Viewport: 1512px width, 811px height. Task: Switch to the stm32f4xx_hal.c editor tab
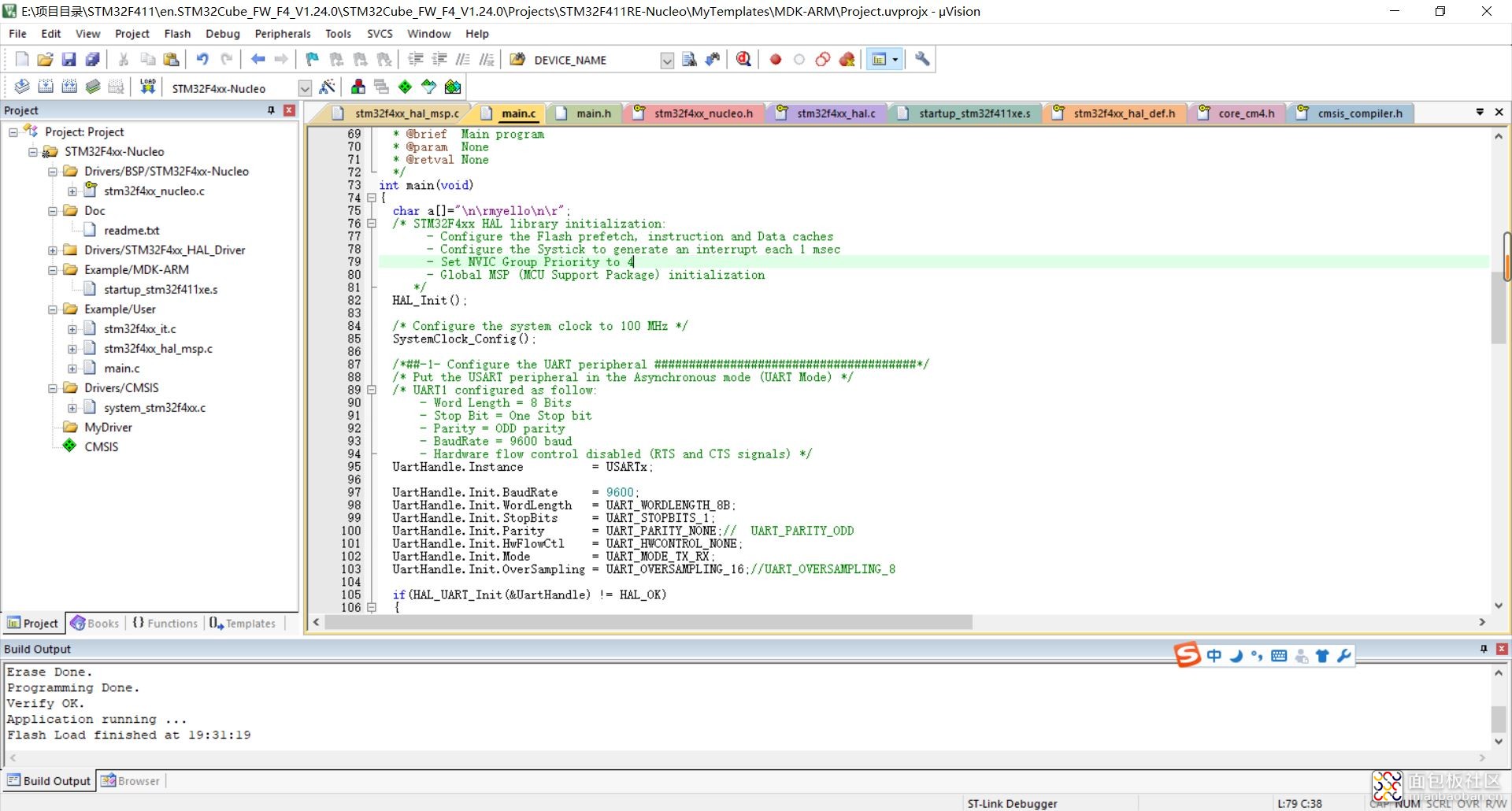[x=826, y=113]
